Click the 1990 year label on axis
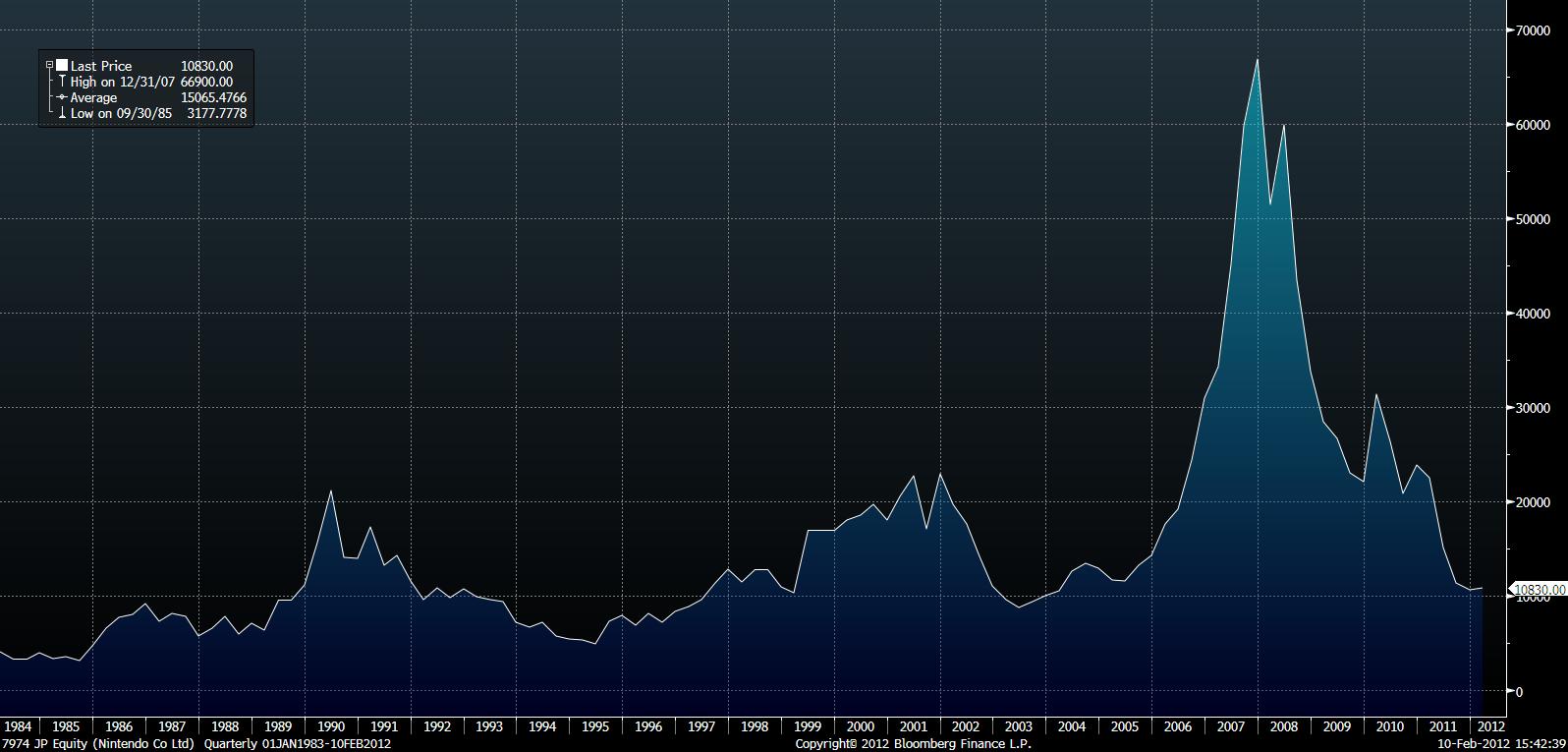The image size is (1568, 752). (x=331, y=726)
